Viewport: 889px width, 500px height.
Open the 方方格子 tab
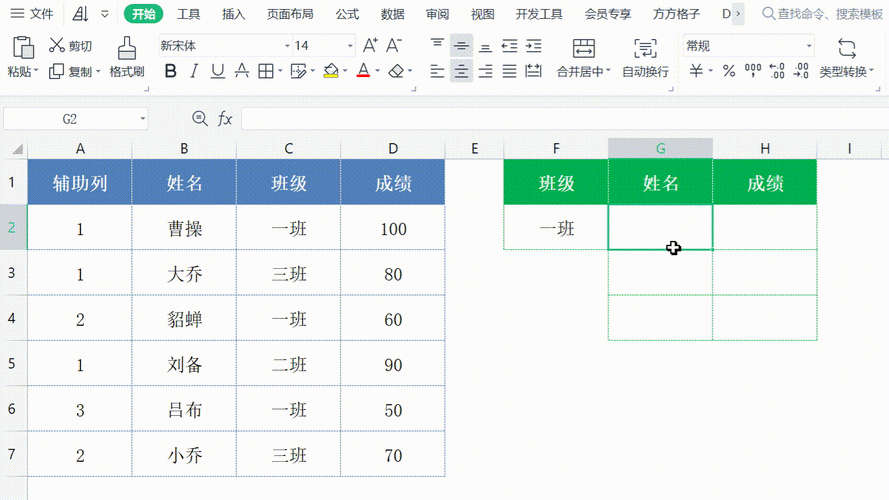point(676,14)
